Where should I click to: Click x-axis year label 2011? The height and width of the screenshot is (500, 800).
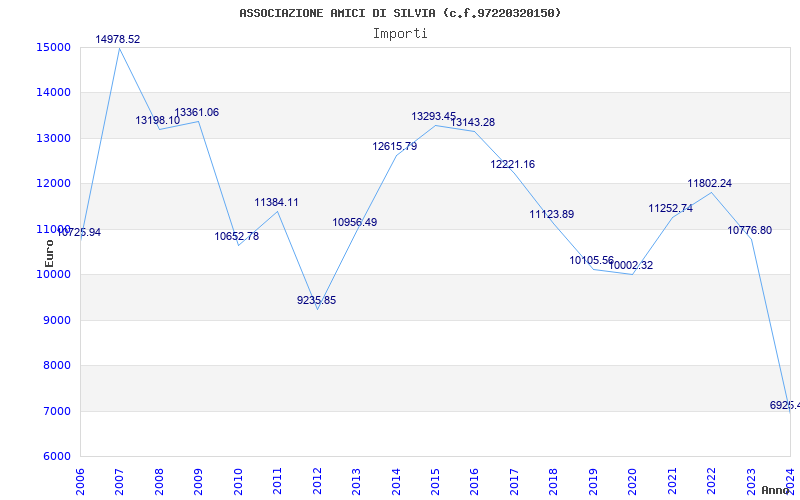[x=278, y=482]
